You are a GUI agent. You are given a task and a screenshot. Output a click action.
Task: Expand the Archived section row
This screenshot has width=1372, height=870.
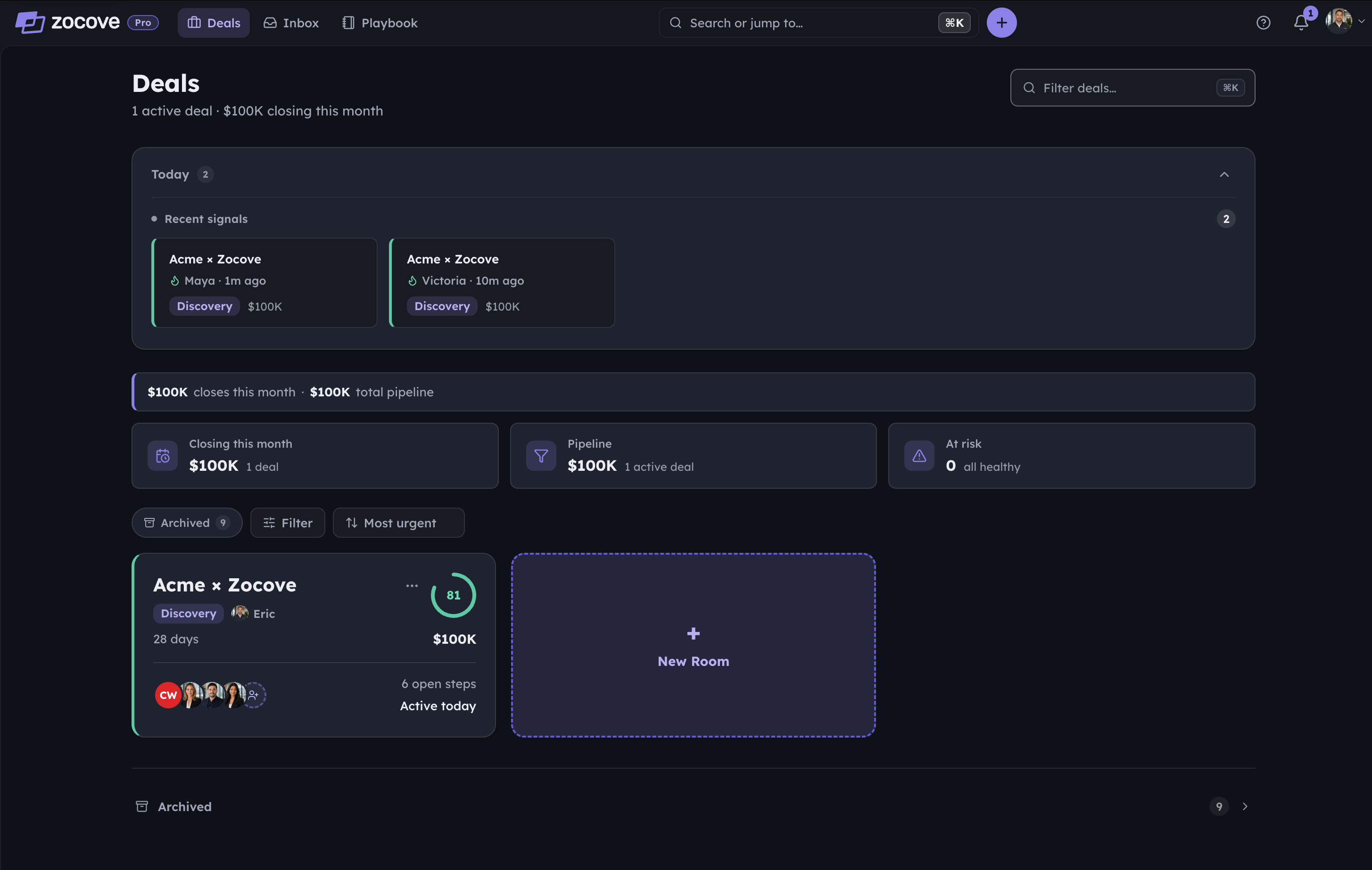694,806
